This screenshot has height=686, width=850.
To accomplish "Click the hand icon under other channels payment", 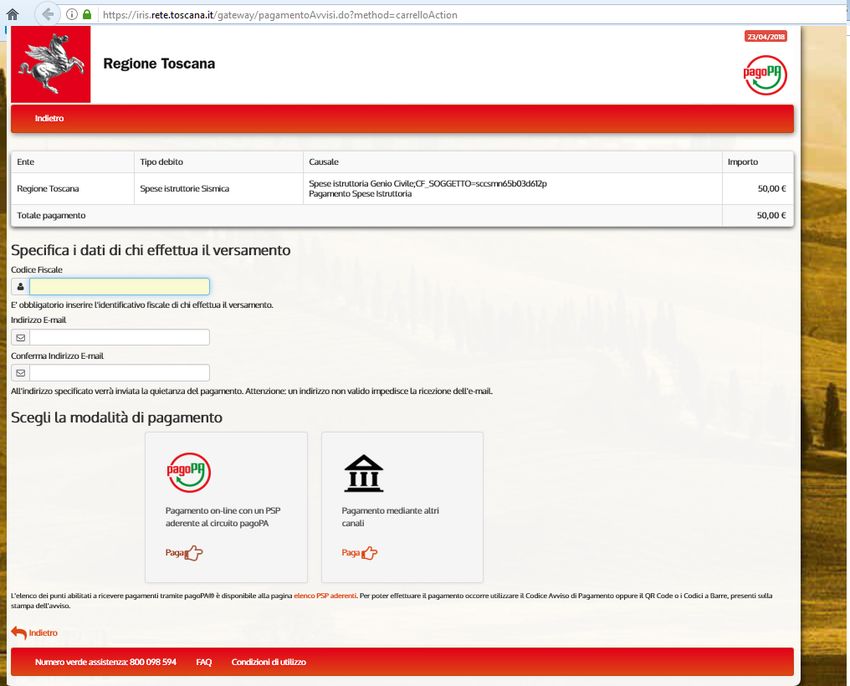I will [369, 552].
